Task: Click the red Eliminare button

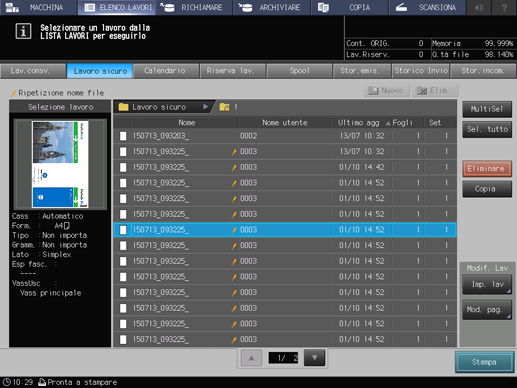Action: coord(487,169)
